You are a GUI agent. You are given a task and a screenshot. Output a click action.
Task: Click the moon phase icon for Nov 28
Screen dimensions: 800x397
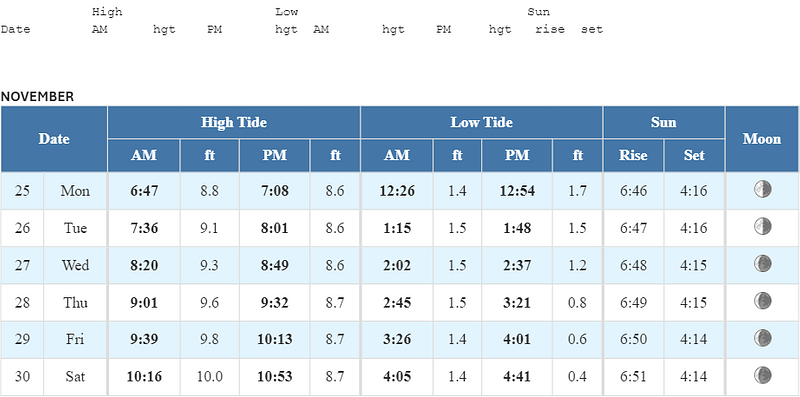pos(762,301)
